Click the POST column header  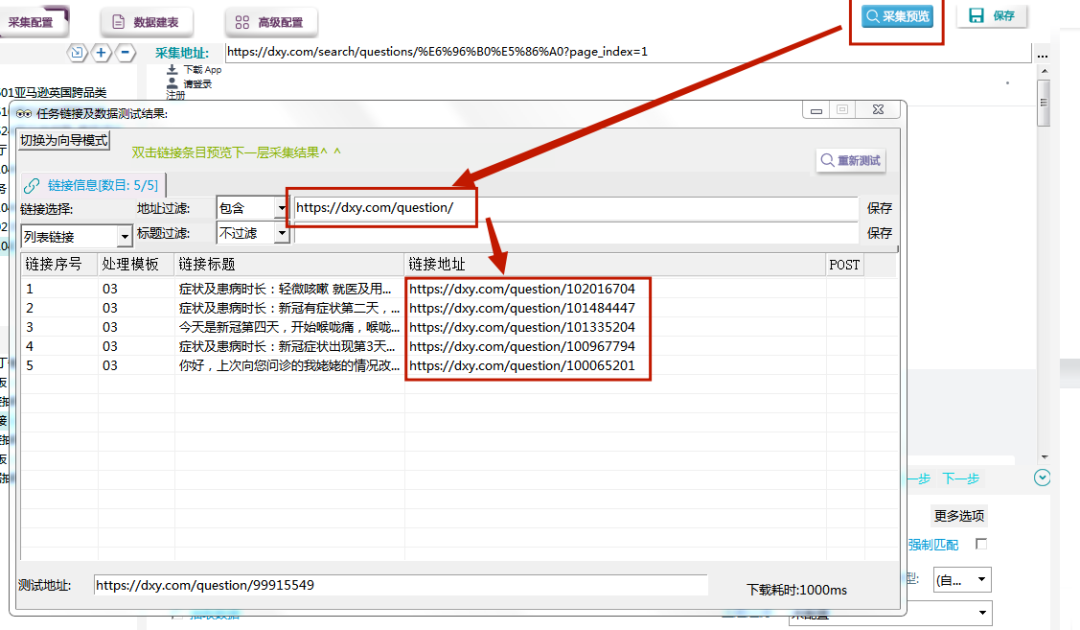click(844, 264)
